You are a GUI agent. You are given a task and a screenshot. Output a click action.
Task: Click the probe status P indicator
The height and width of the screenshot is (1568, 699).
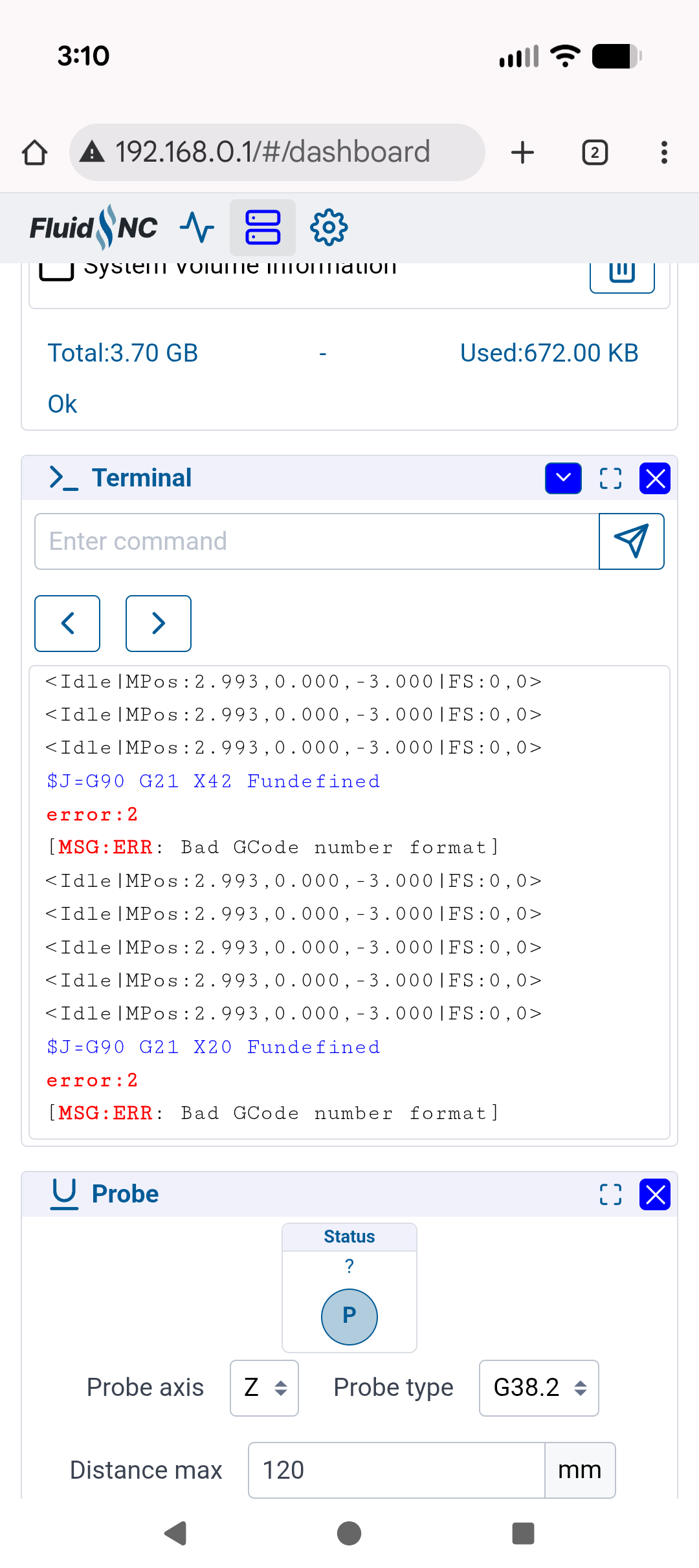click(349, 1316)
